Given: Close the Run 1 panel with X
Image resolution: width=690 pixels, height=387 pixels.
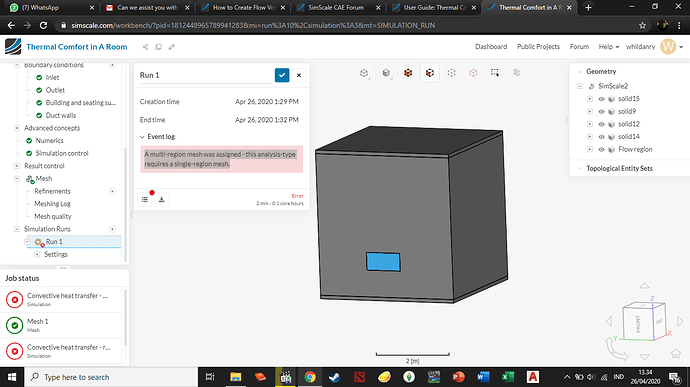Looking at the screenshot, I should click(299, 75).
